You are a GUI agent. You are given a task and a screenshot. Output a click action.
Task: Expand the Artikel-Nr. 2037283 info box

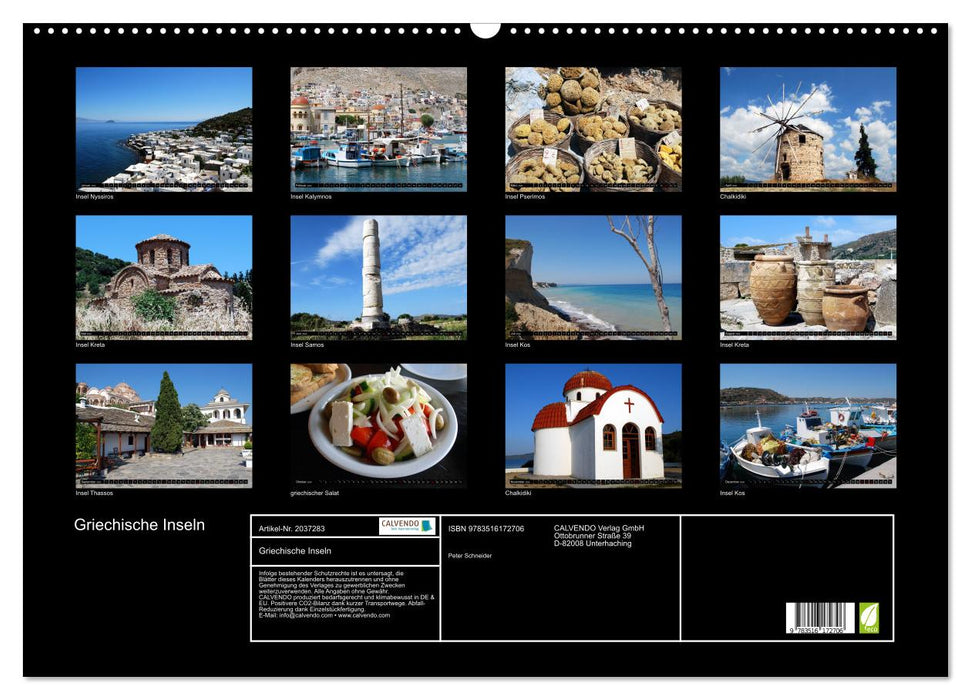(x=293, y=531)
